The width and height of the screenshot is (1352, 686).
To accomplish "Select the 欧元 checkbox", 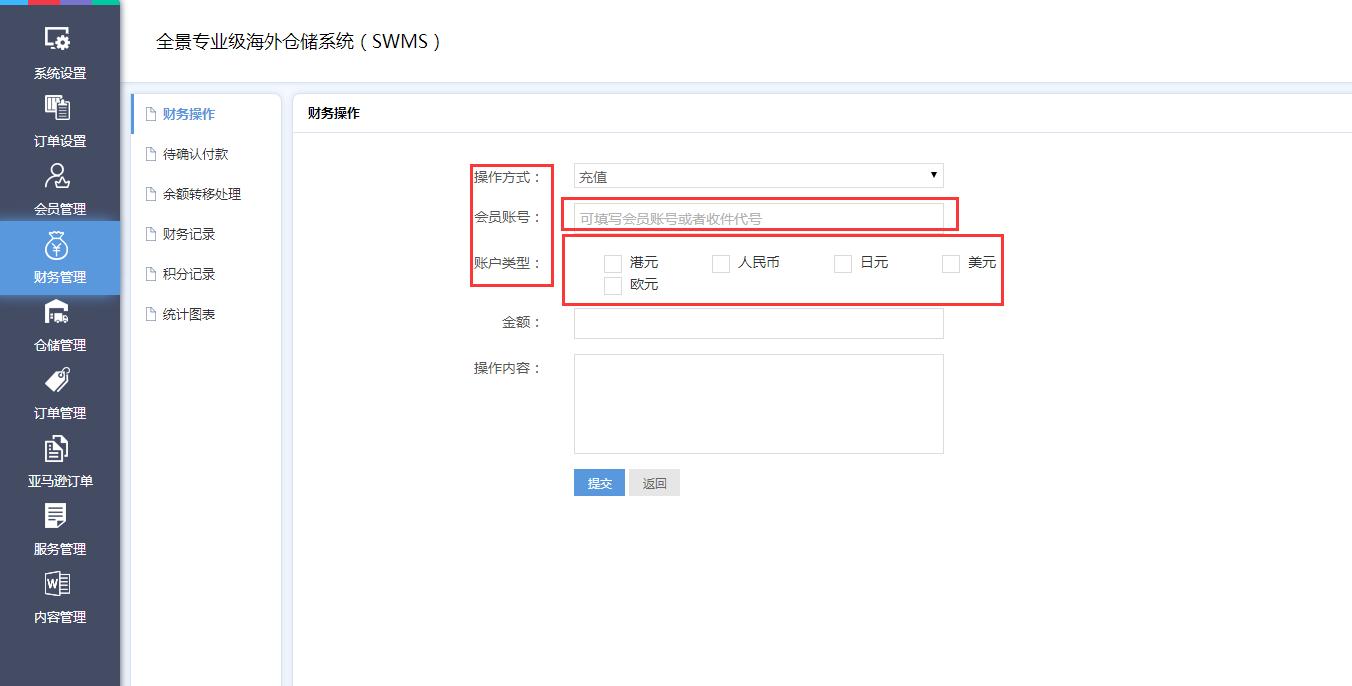I will point(613,284).
